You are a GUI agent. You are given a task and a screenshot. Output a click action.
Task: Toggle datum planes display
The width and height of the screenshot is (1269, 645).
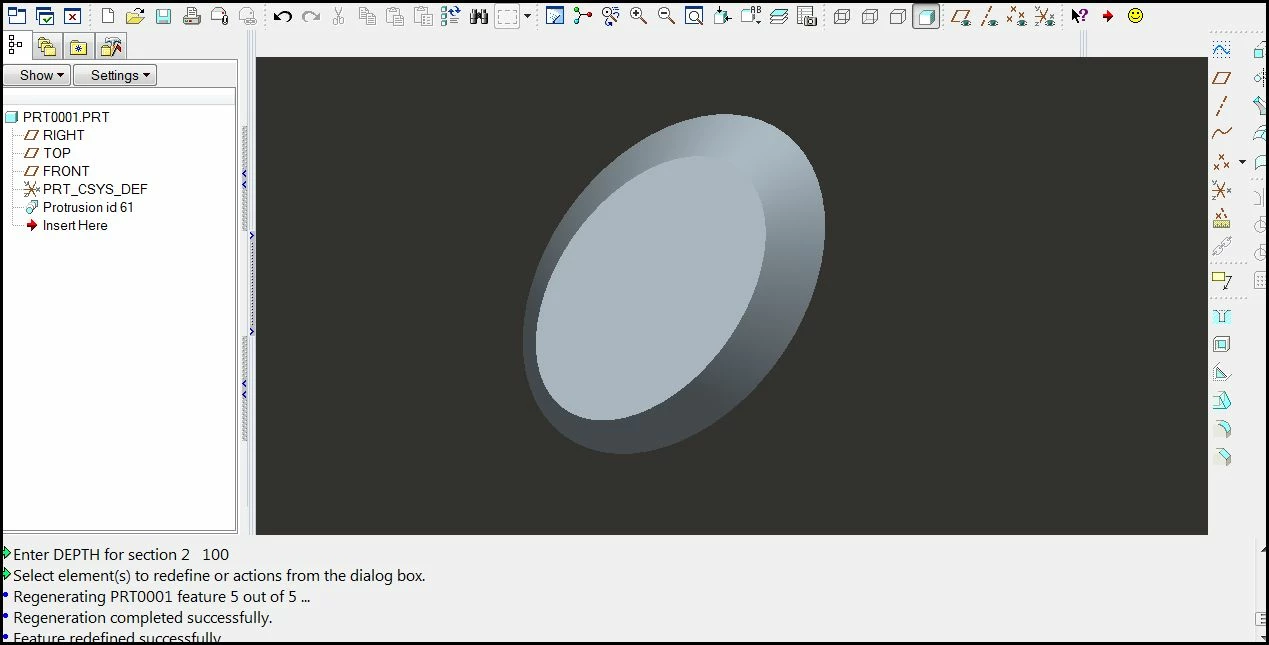[961, 16]
